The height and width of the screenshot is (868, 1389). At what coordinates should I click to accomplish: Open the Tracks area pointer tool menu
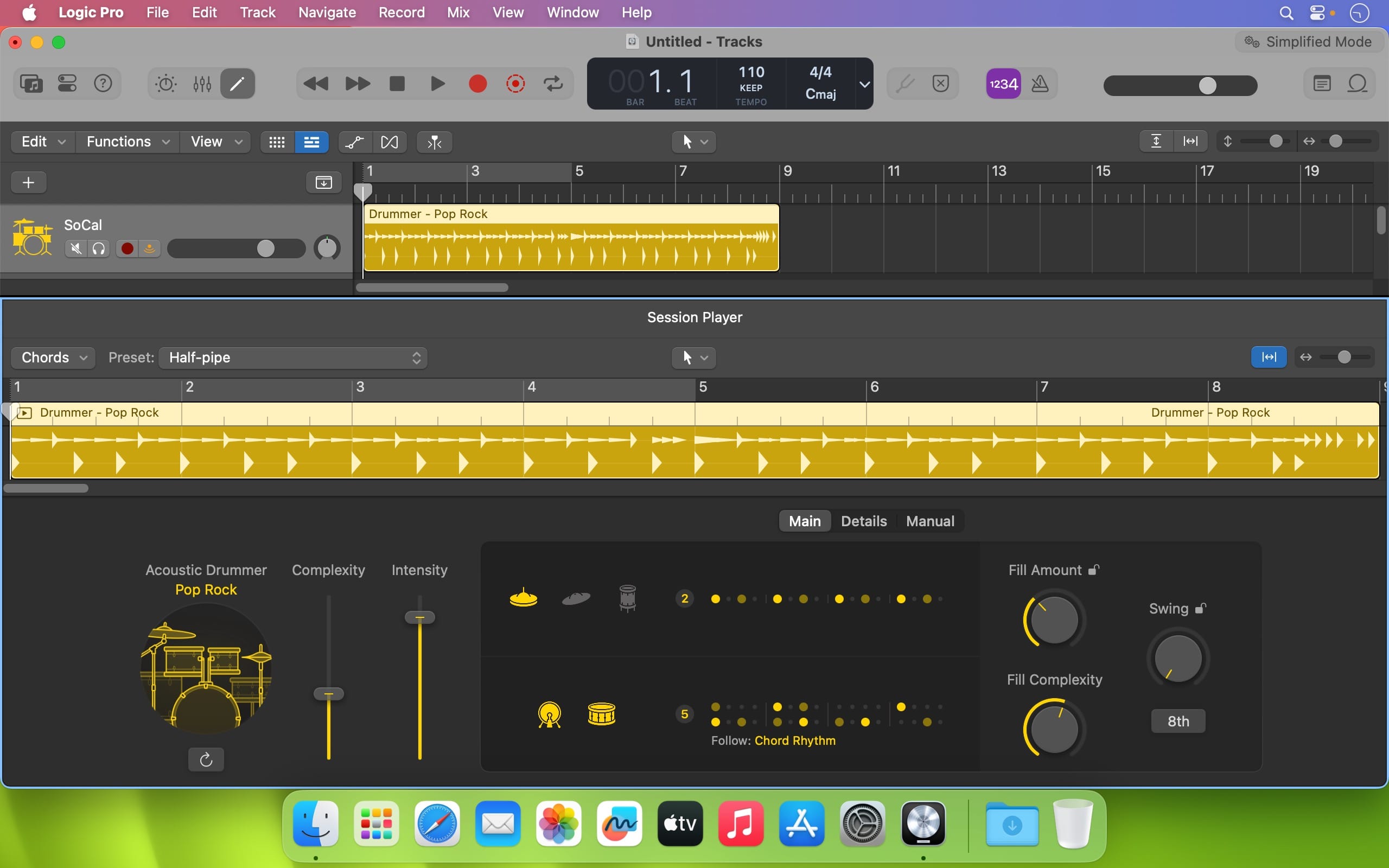pyautogui.click(x=694, y=142)
